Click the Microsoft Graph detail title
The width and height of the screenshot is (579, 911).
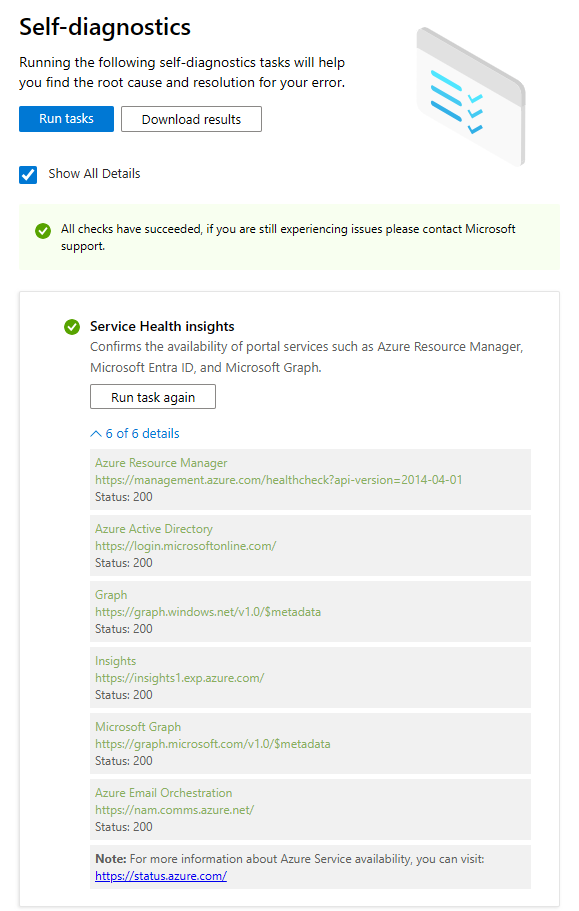pyautogui.click(x=138, y=727)
